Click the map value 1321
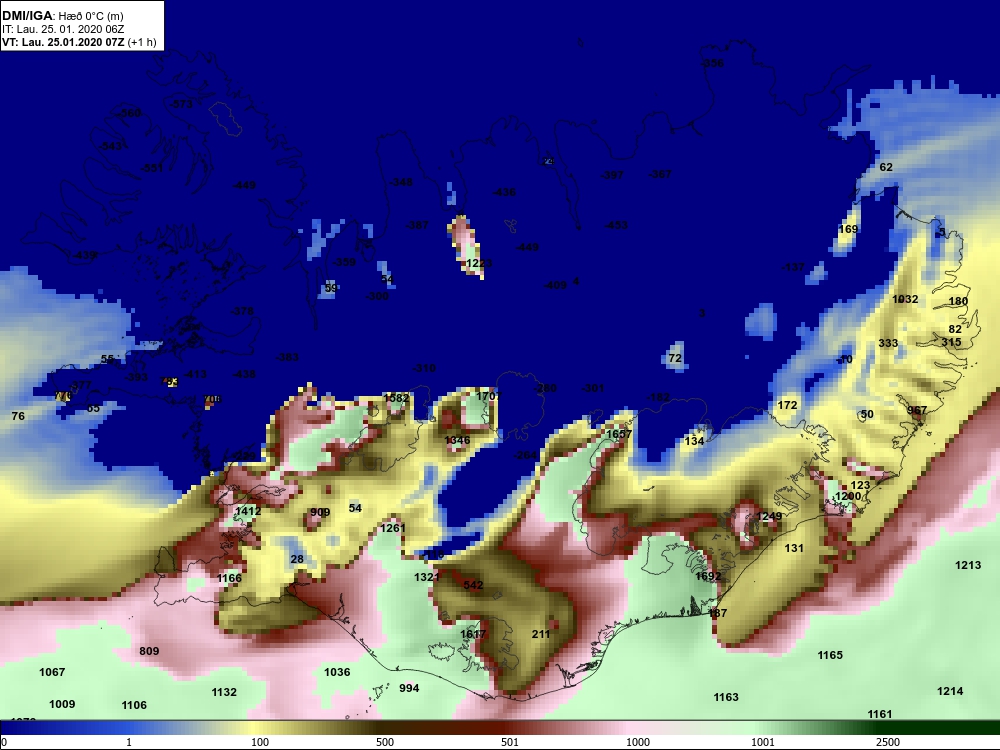Viewport: 1000px width, 750px height. tap(427, 577)
